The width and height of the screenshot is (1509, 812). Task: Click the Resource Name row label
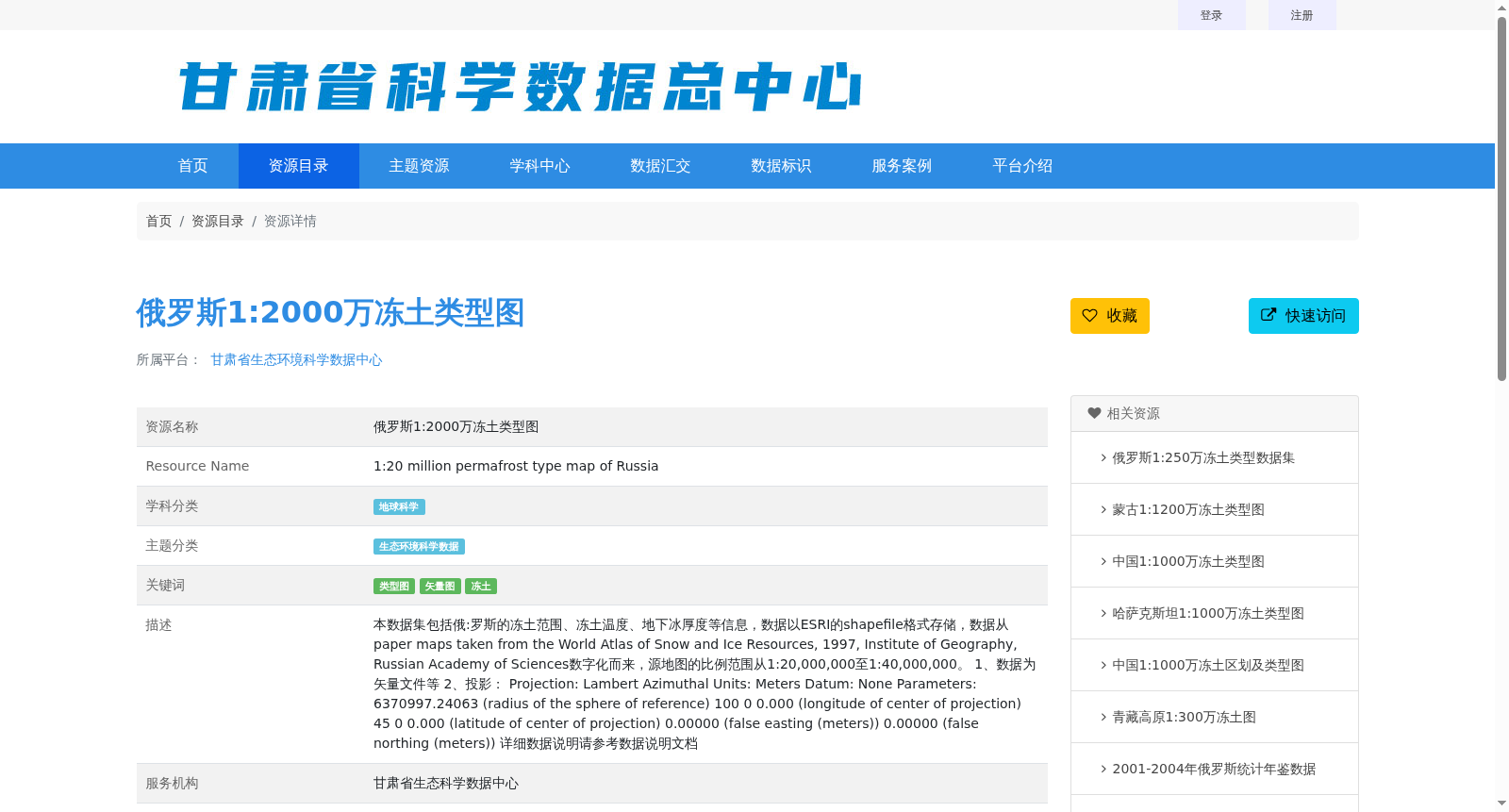tap(197, 466)
